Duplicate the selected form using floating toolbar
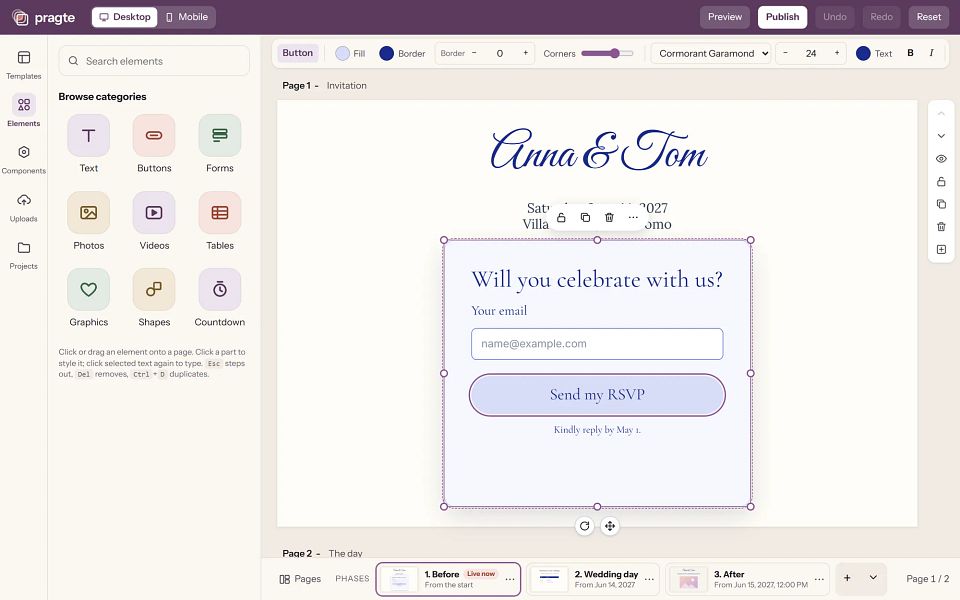The image size is (960, 600). coord(585,217)
